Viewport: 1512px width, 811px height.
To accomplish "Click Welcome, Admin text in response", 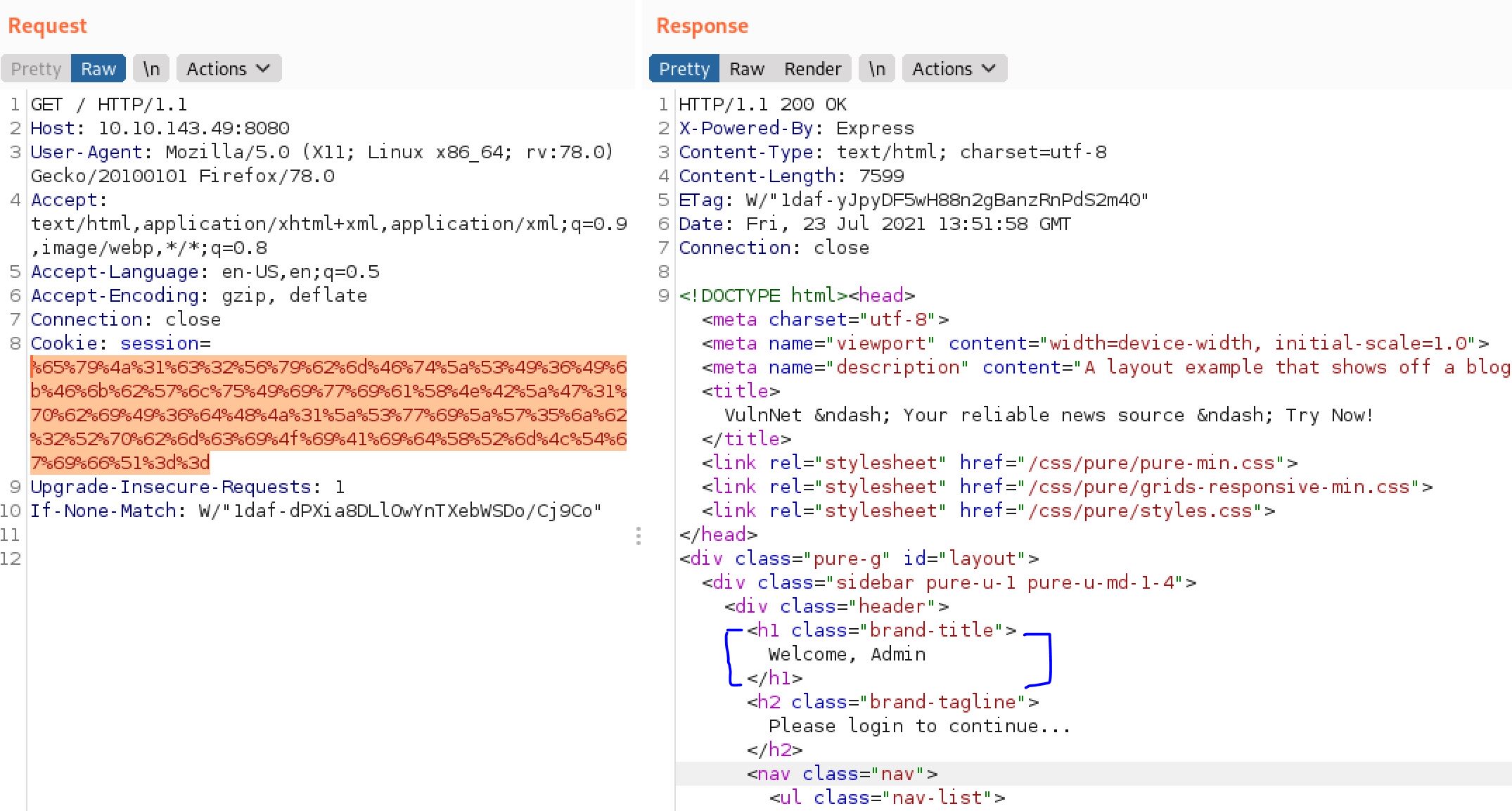I will pyautogui.click(x=846, y=654).
